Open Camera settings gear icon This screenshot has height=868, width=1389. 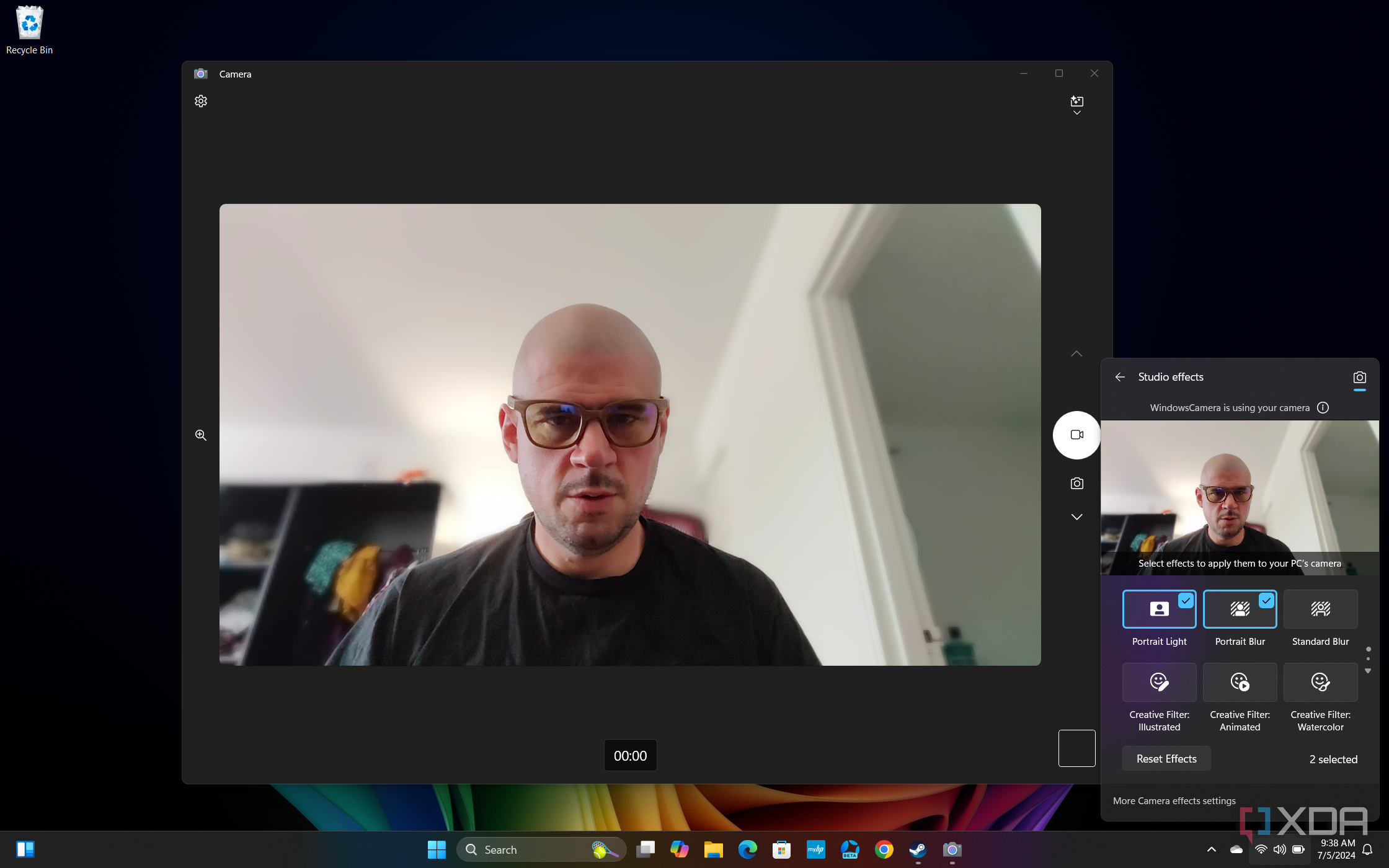(201, 101)
